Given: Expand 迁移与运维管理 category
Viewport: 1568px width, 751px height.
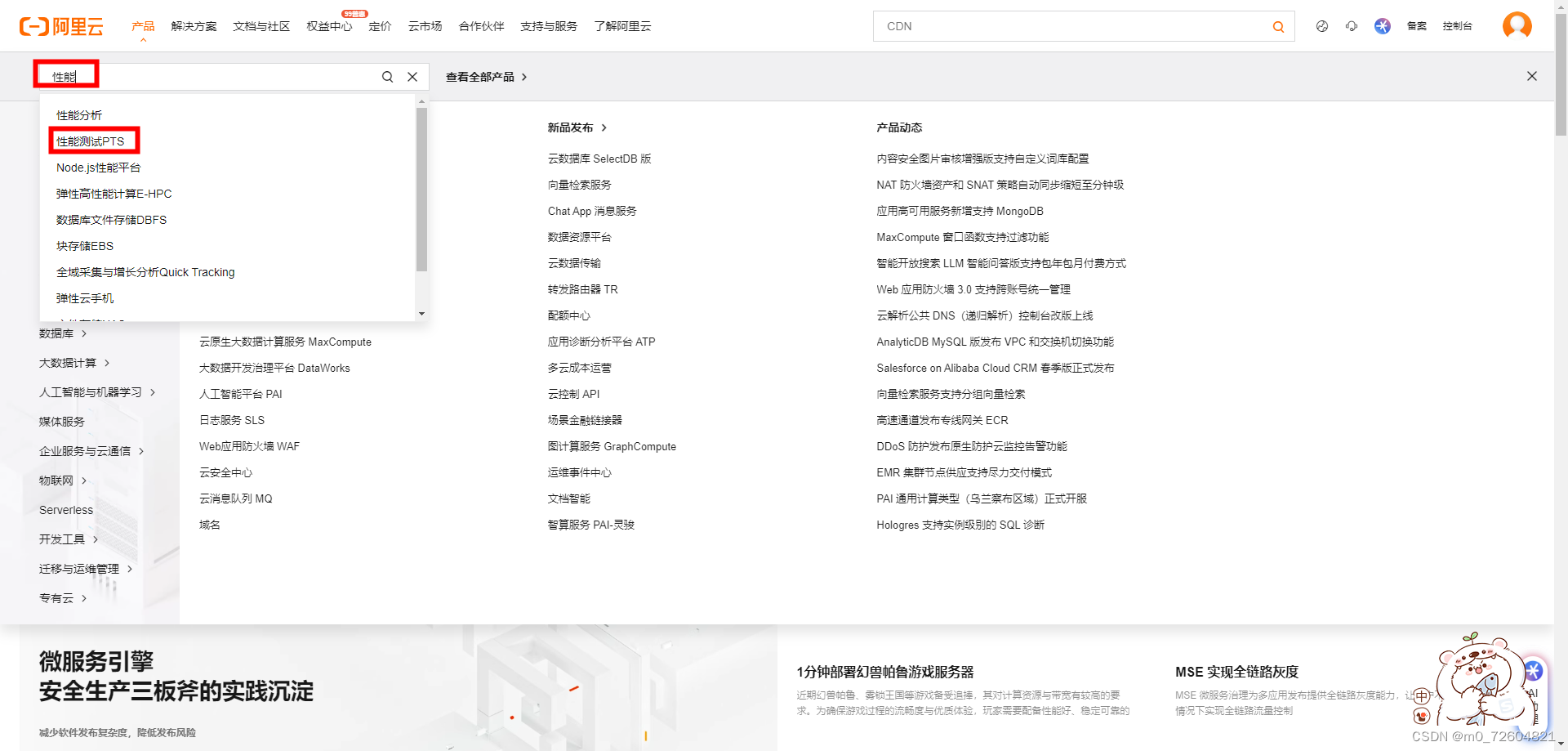Looking at the screenshot, I should pos(86,569).
